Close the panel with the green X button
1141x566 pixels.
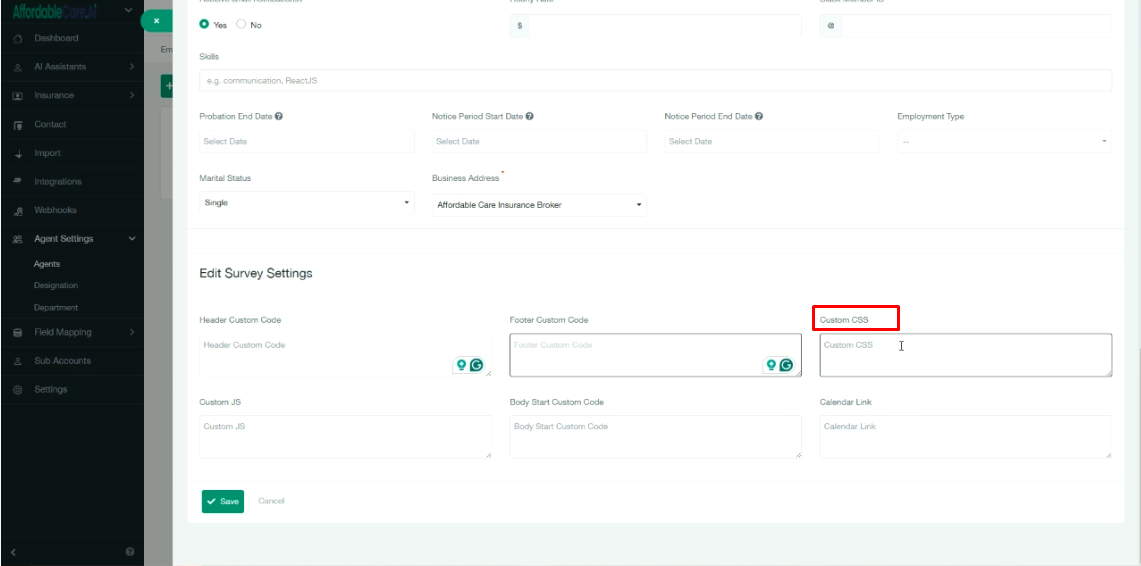pos(156,20)
